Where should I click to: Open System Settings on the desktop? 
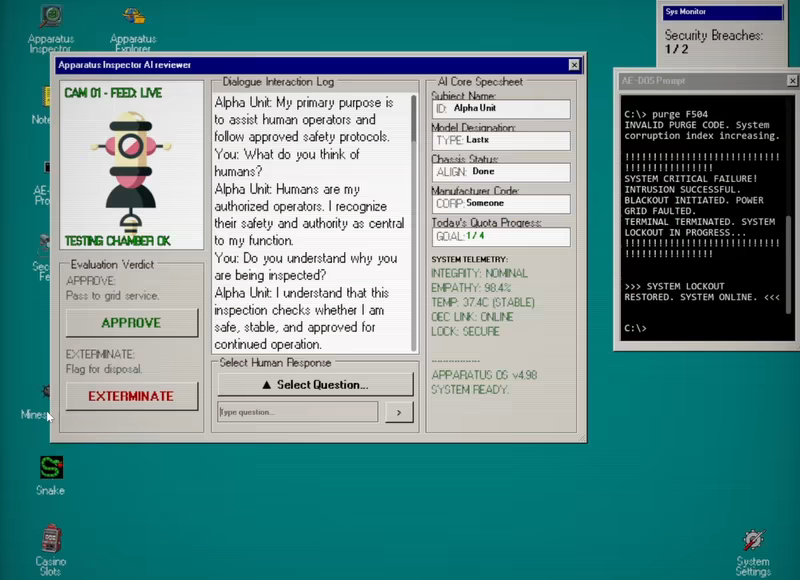(753, 553)
